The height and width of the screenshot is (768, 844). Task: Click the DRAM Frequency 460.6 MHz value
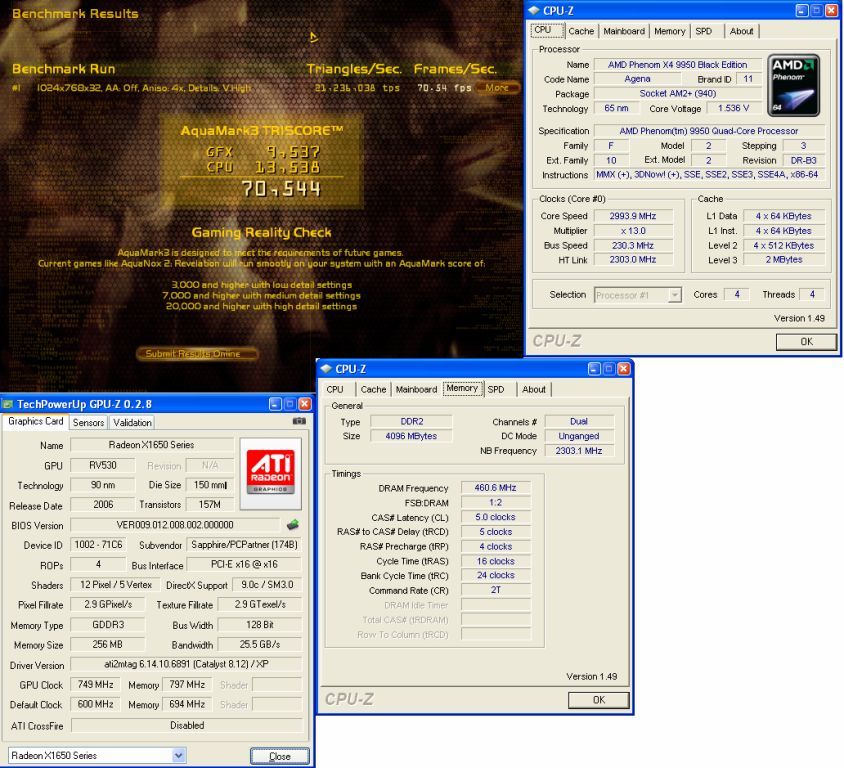click(495, 488)
